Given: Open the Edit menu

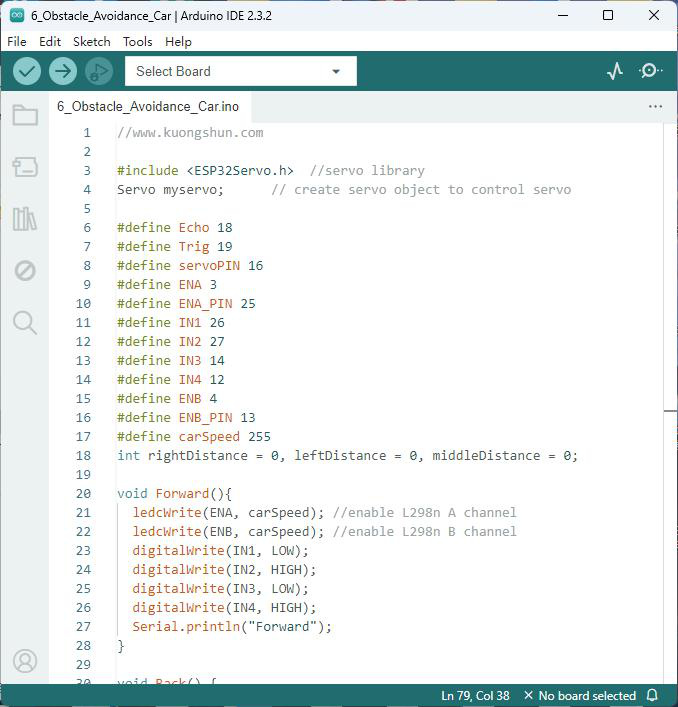Looking at the screenshot, I should [50, 42].
